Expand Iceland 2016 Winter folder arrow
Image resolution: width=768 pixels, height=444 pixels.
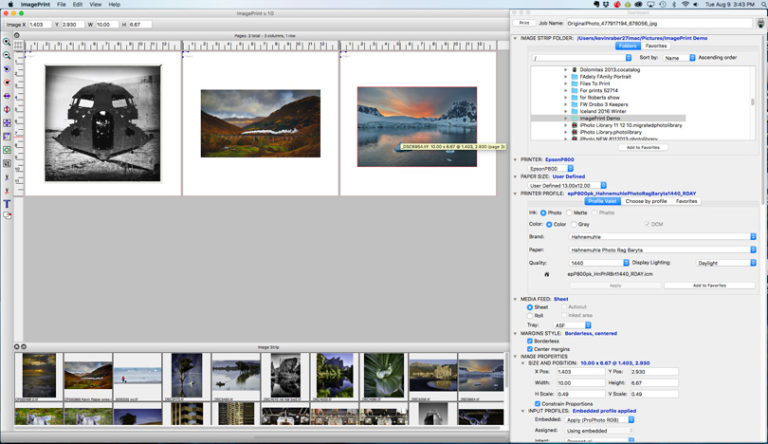(565, 111)
